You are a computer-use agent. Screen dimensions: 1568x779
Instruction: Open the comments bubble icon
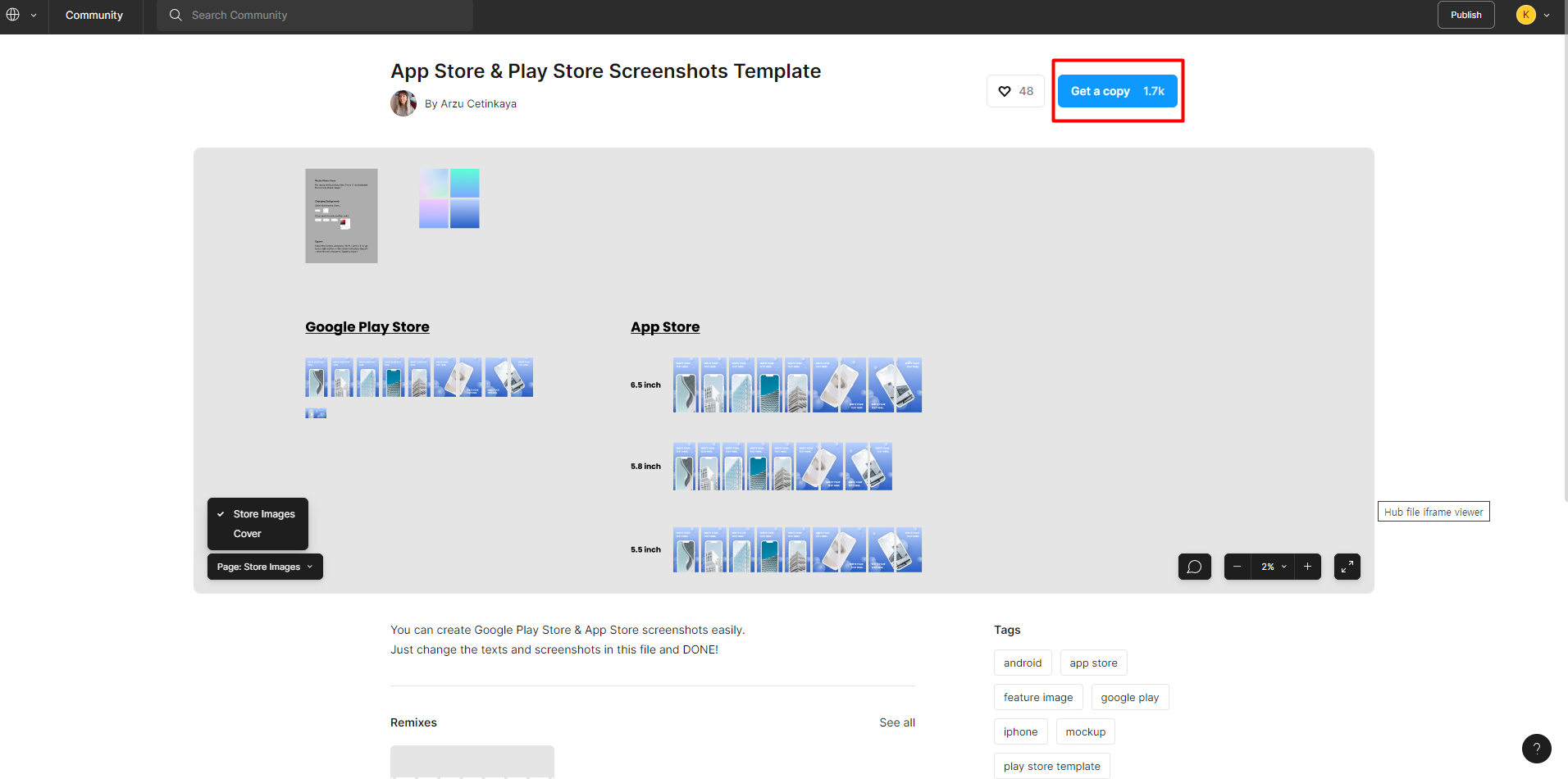coord(1194,567)
